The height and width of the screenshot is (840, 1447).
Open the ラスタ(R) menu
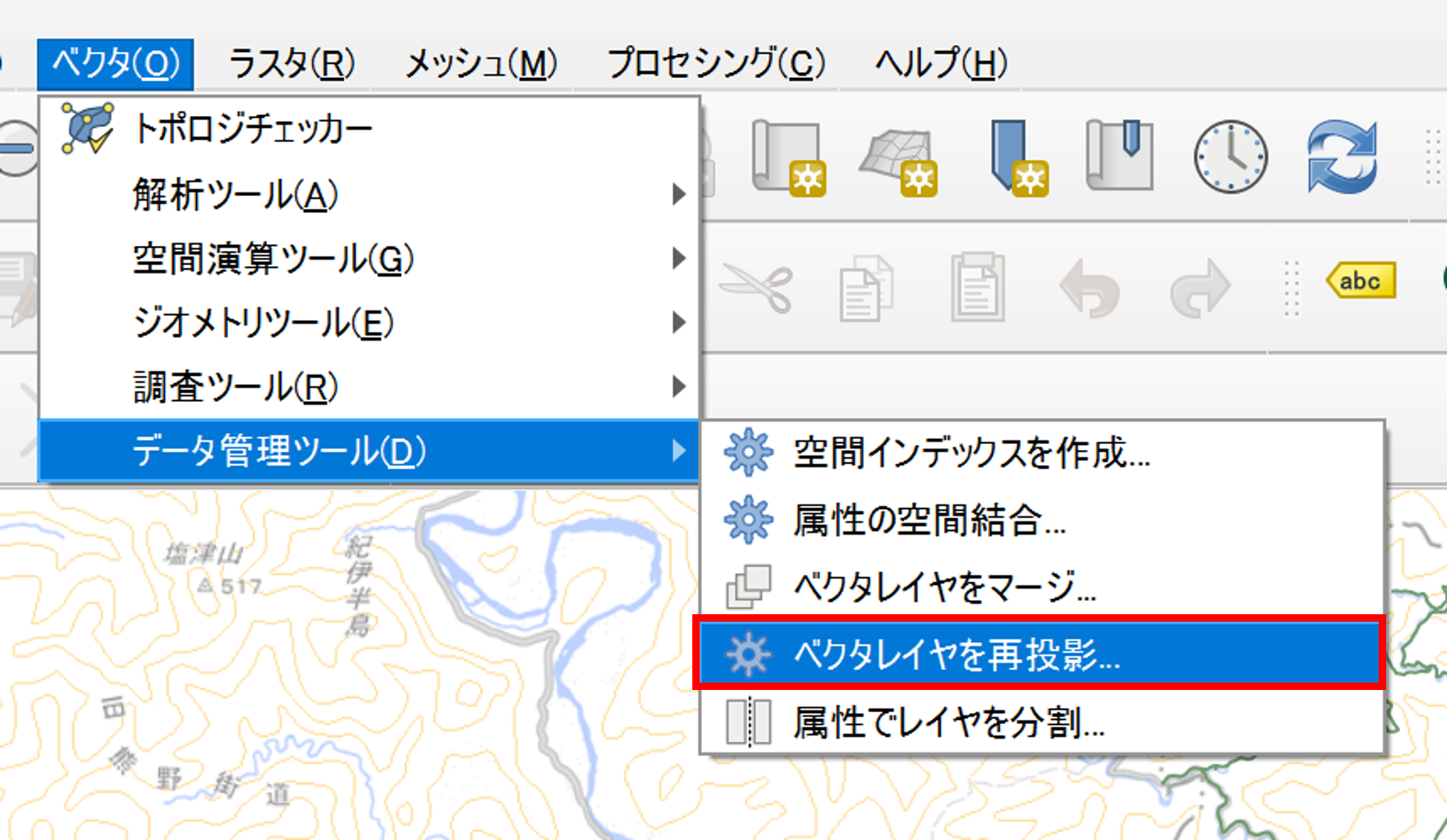tap(292, 64)
